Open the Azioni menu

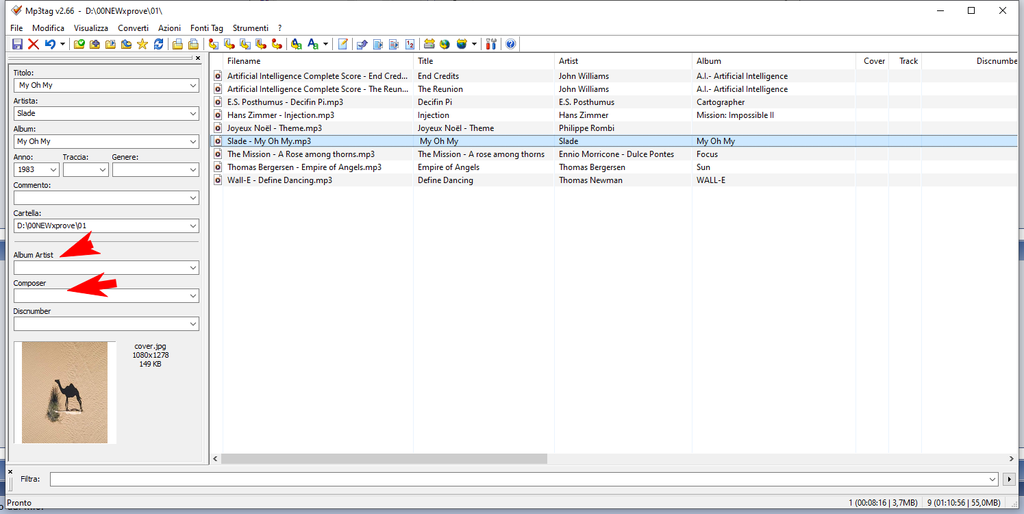click(169, 28)
